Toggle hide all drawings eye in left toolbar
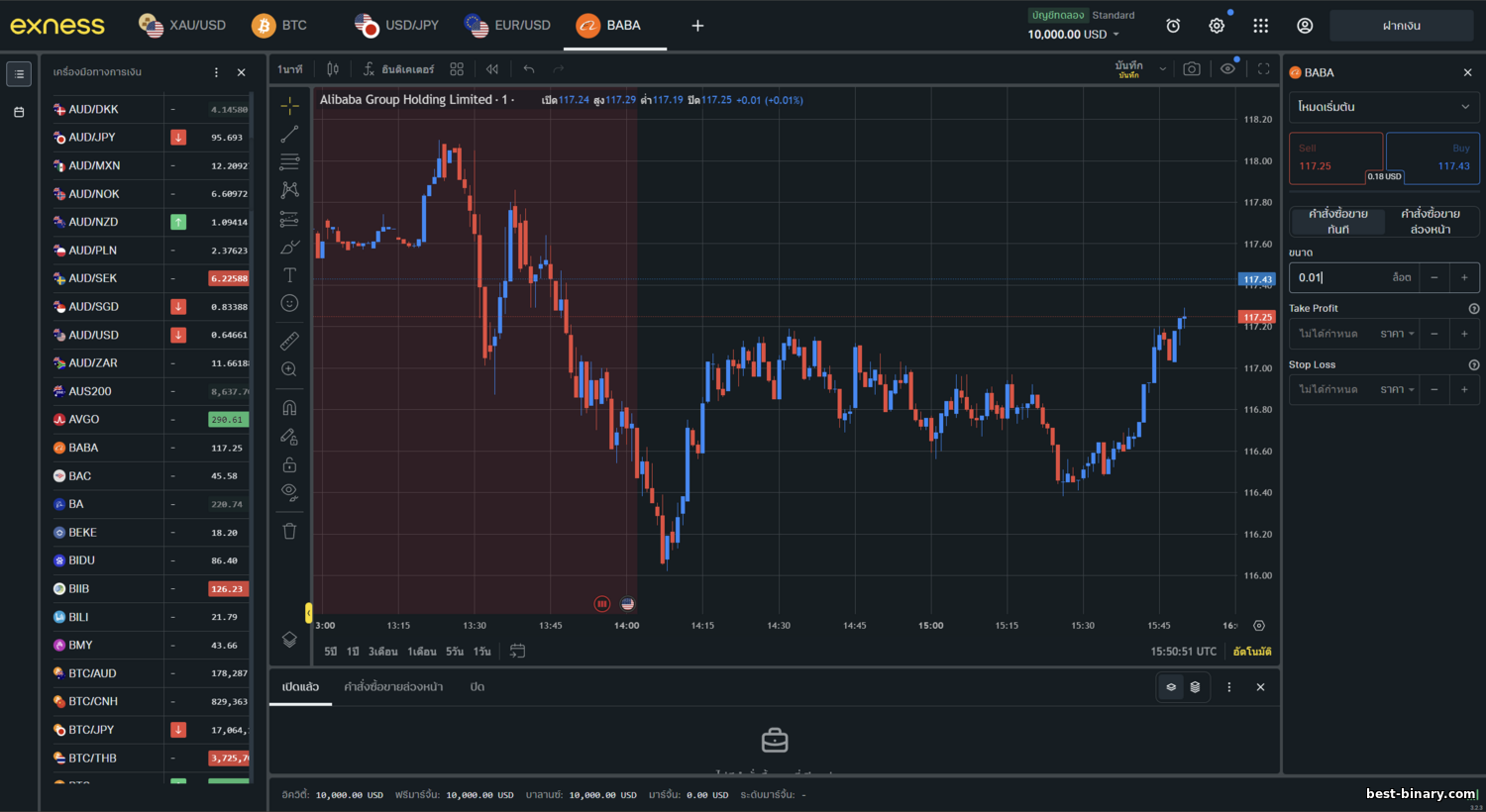The height and width of the screenshot is (812, 1486). [x=289, y=491]
